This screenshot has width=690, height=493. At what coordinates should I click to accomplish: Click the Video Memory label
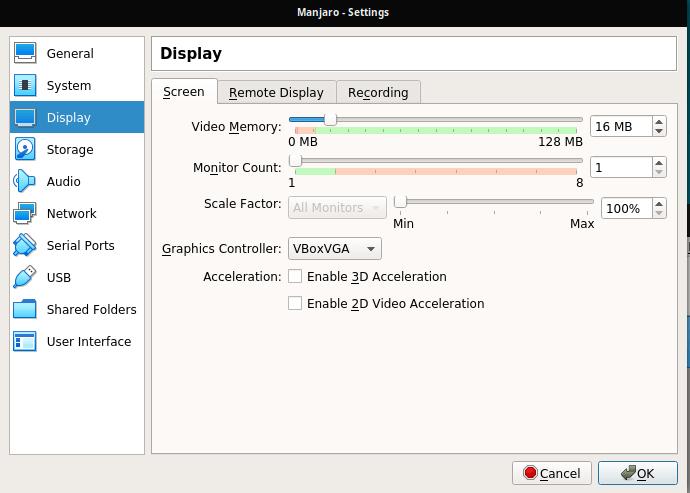point(236,127)
